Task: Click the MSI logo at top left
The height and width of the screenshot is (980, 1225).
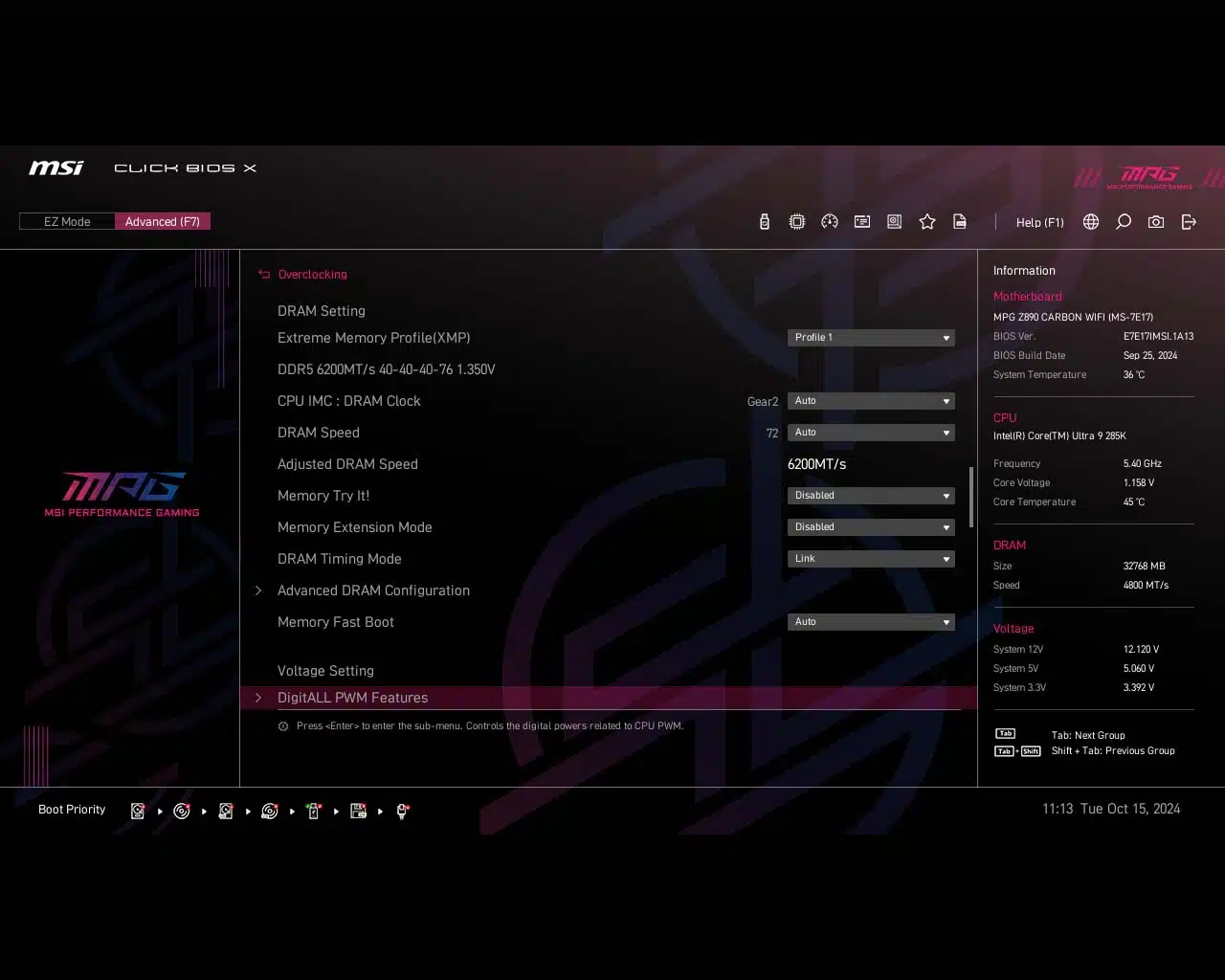Action: [56, 167]
